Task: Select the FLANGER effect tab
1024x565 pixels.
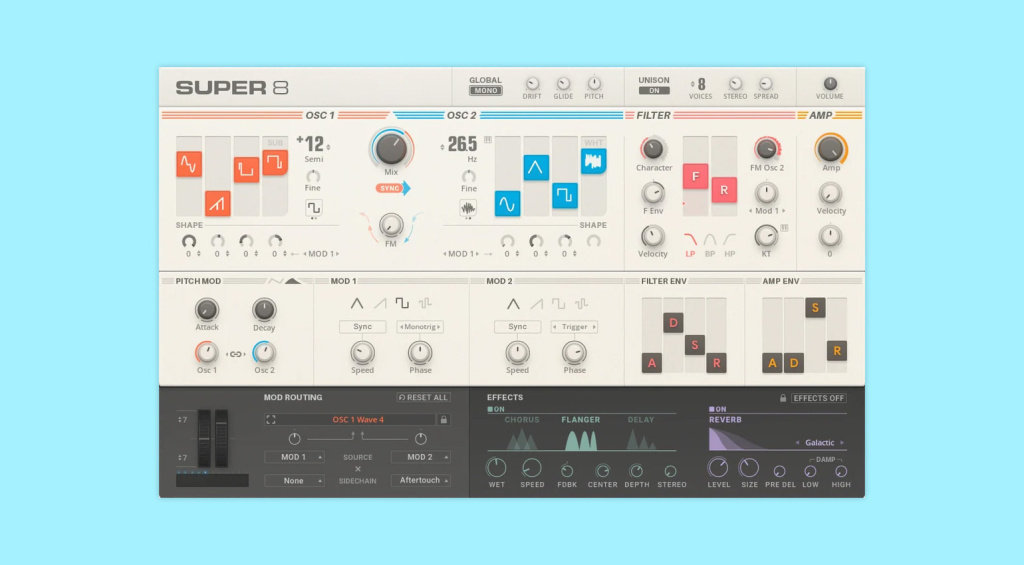Action: pyautogui.click(x=581, y=420)
